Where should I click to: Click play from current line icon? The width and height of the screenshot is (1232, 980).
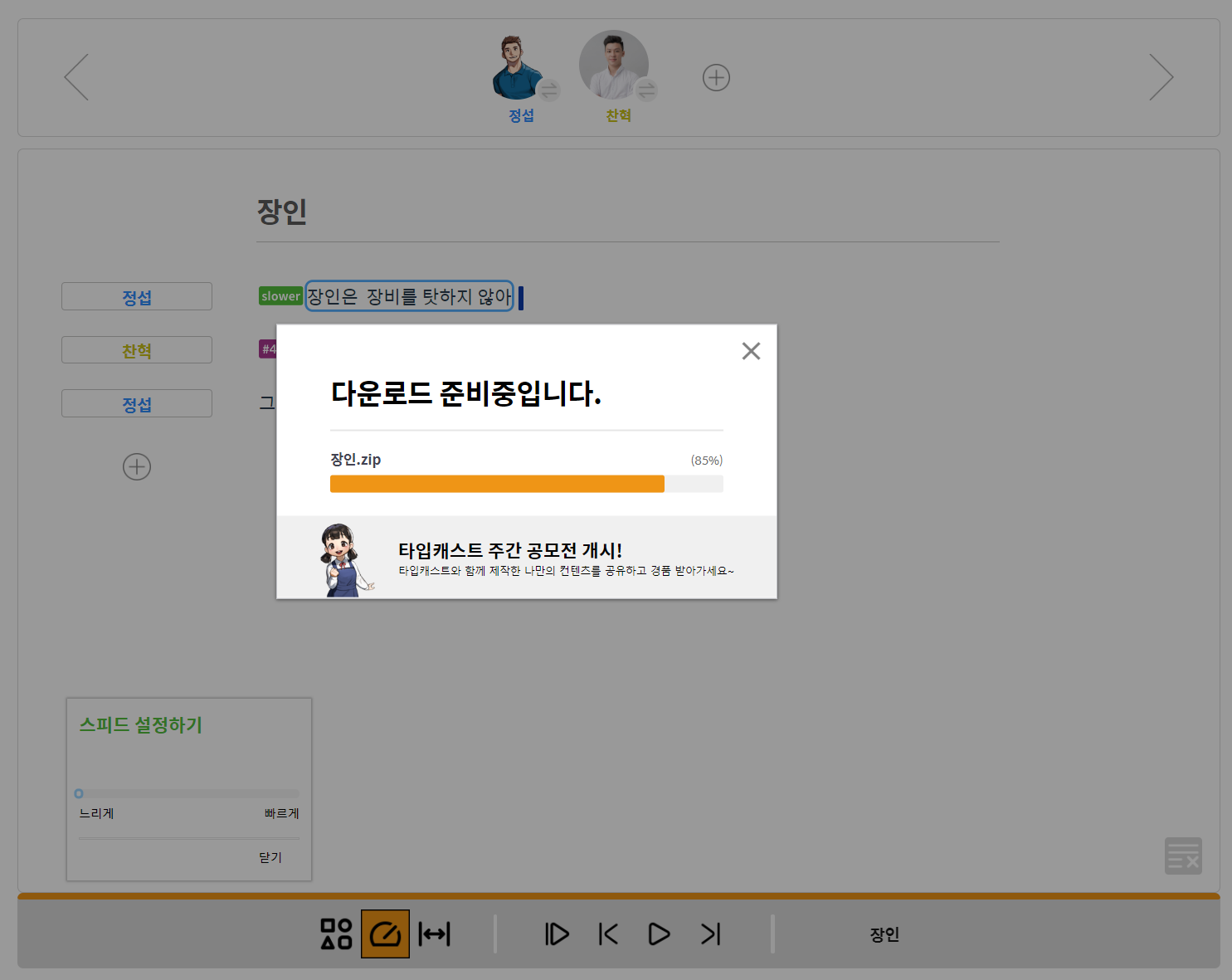(x=557, y=934)
